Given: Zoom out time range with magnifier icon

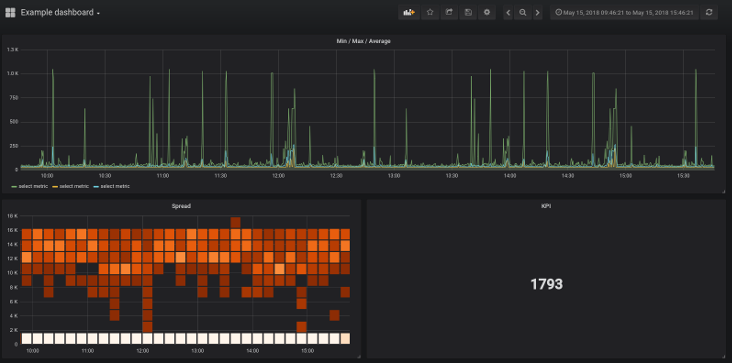Looking at the screenshot, I should click(x=523, y=13).
